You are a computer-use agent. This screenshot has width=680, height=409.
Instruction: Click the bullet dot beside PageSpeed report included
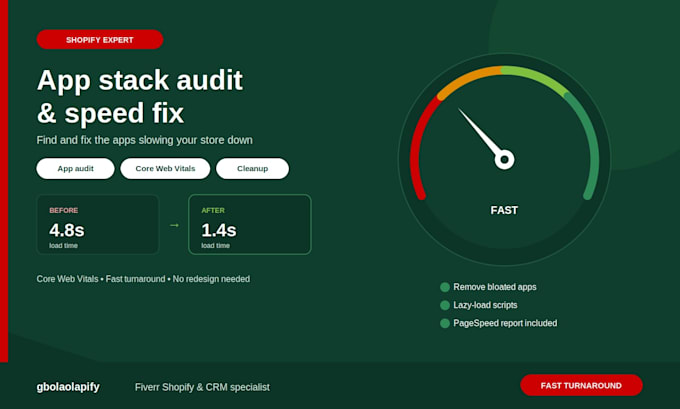click(445, 324)
